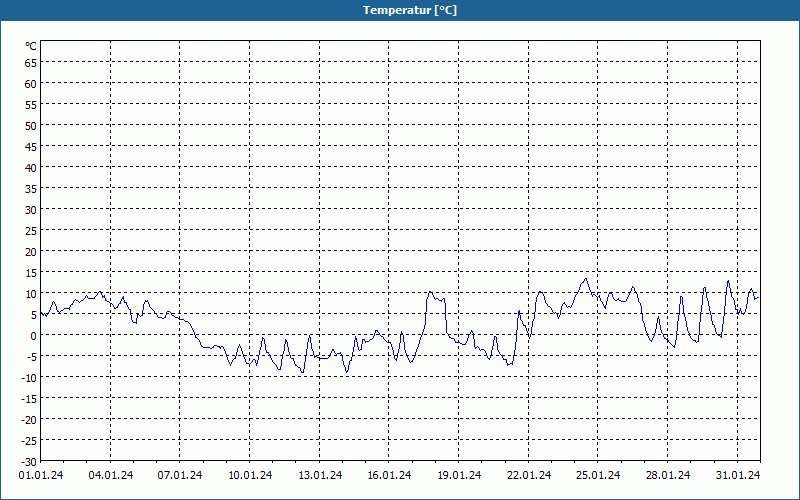Click the 28.01.24 date label
800x500 pixels.
[667, 475]
